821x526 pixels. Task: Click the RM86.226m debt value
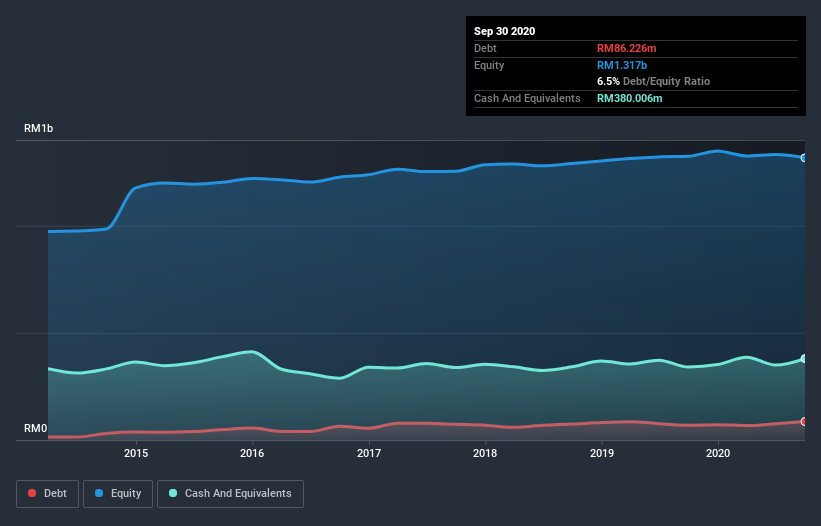tap(626, 48)
